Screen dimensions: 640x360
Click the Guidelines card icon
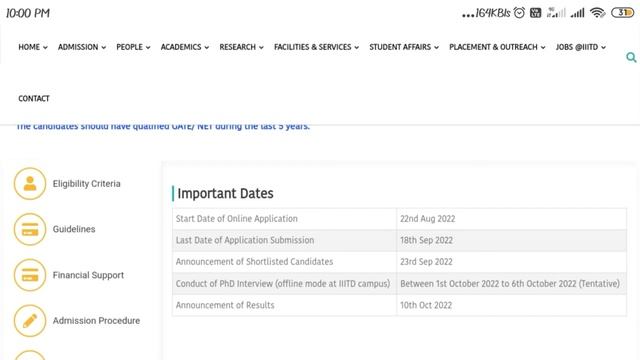[30, 229]
